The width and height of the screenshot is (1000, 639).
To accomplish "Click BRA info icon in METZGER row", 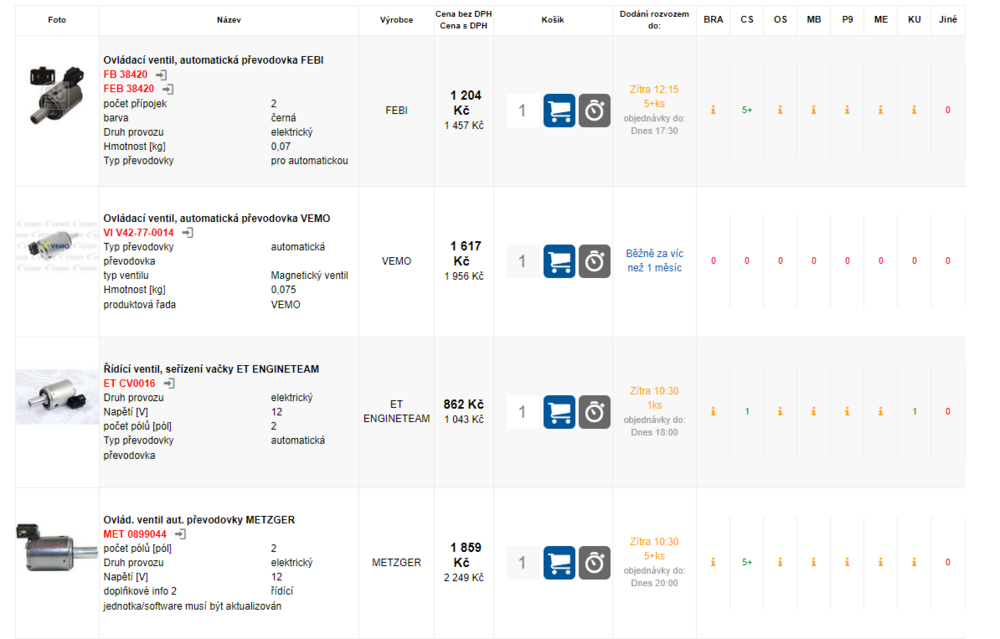I will pyautogui.click(x=713, y=562).
